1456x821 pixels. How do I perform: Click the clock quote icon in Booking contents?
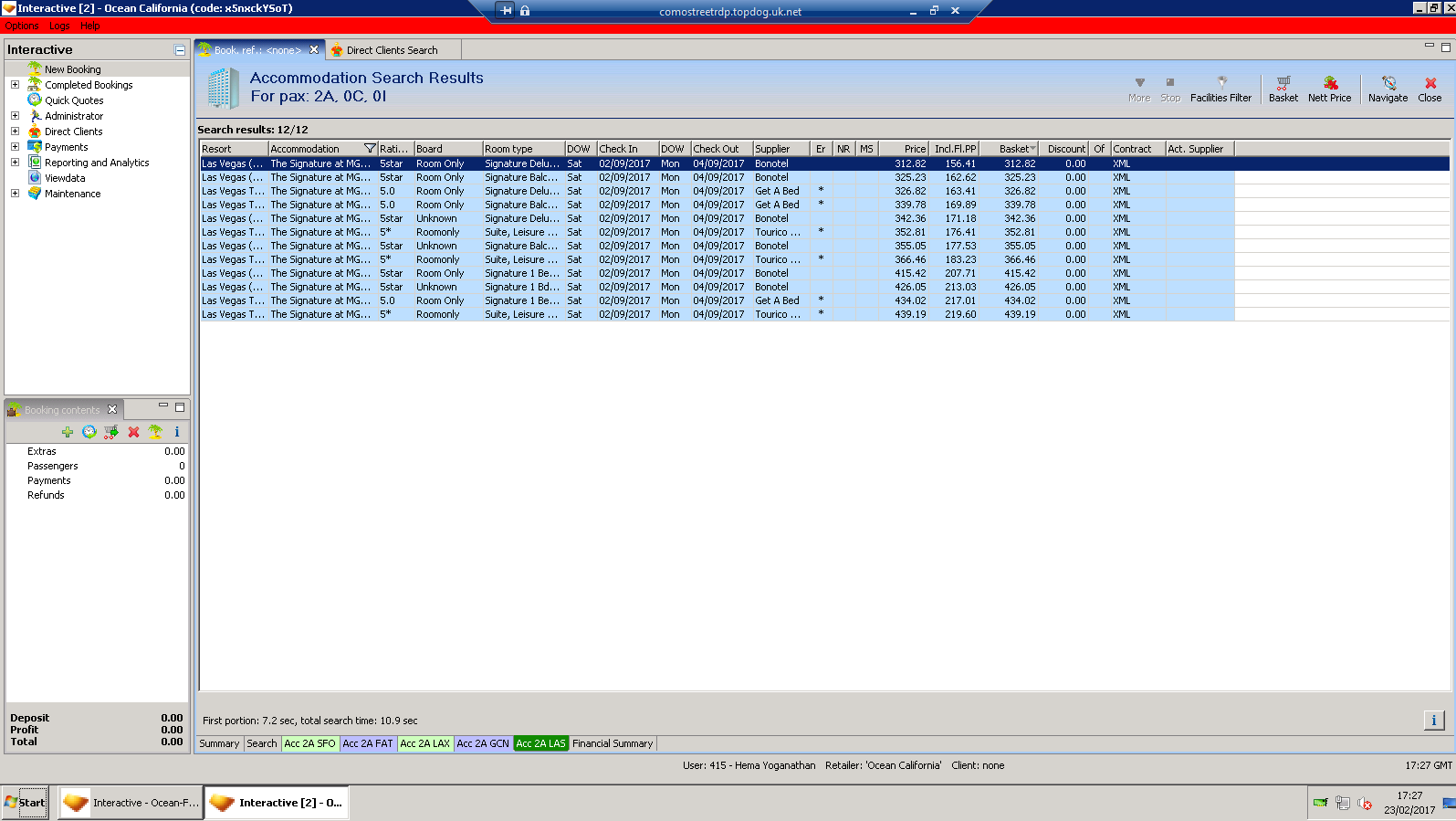point(89,432)
